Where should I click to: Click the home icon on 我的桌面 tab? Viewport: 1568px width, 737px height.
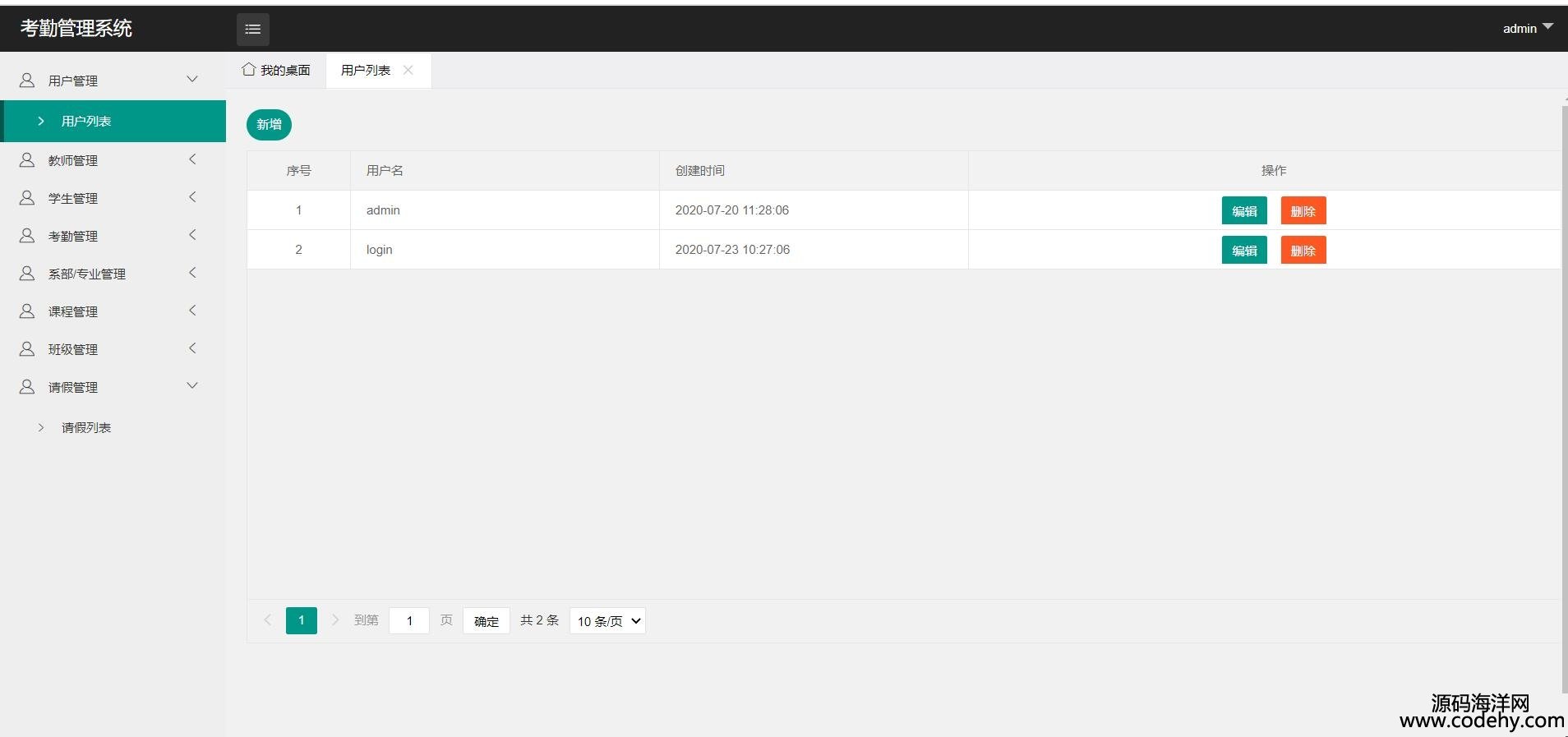tap(248, 69)
